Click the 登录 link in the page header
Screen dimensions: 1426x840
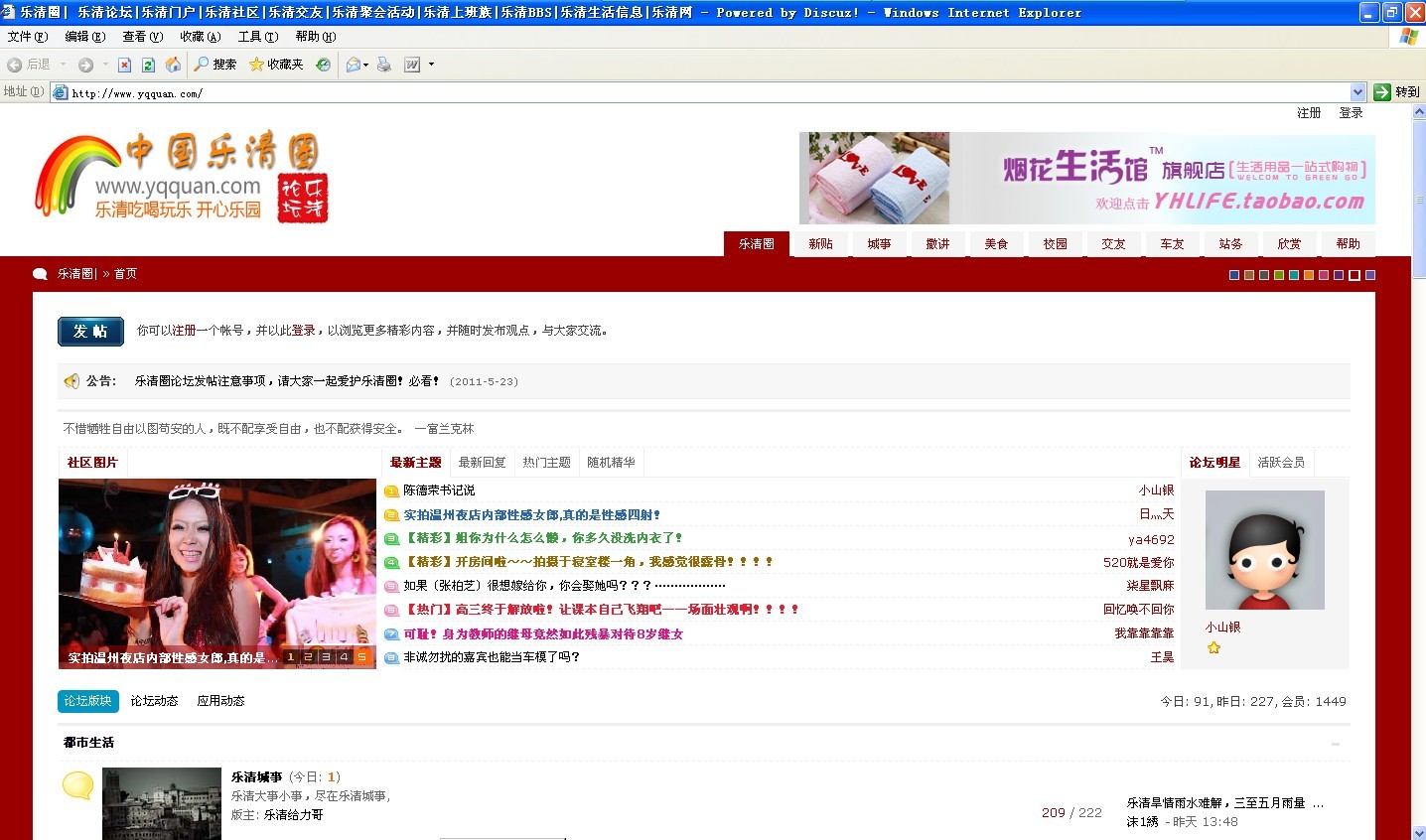(1351, 113)
